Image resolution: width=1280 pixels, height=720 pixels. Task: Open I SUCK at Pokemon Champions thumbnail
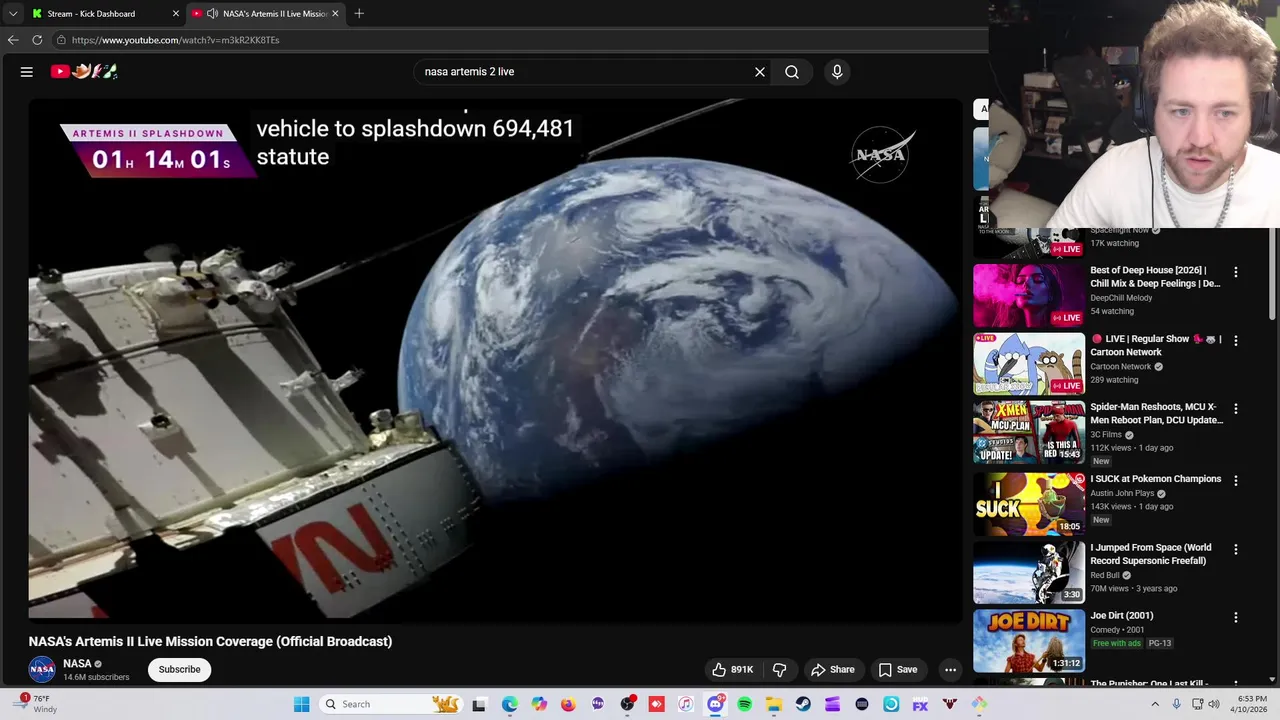click(x=1029, y=503)
